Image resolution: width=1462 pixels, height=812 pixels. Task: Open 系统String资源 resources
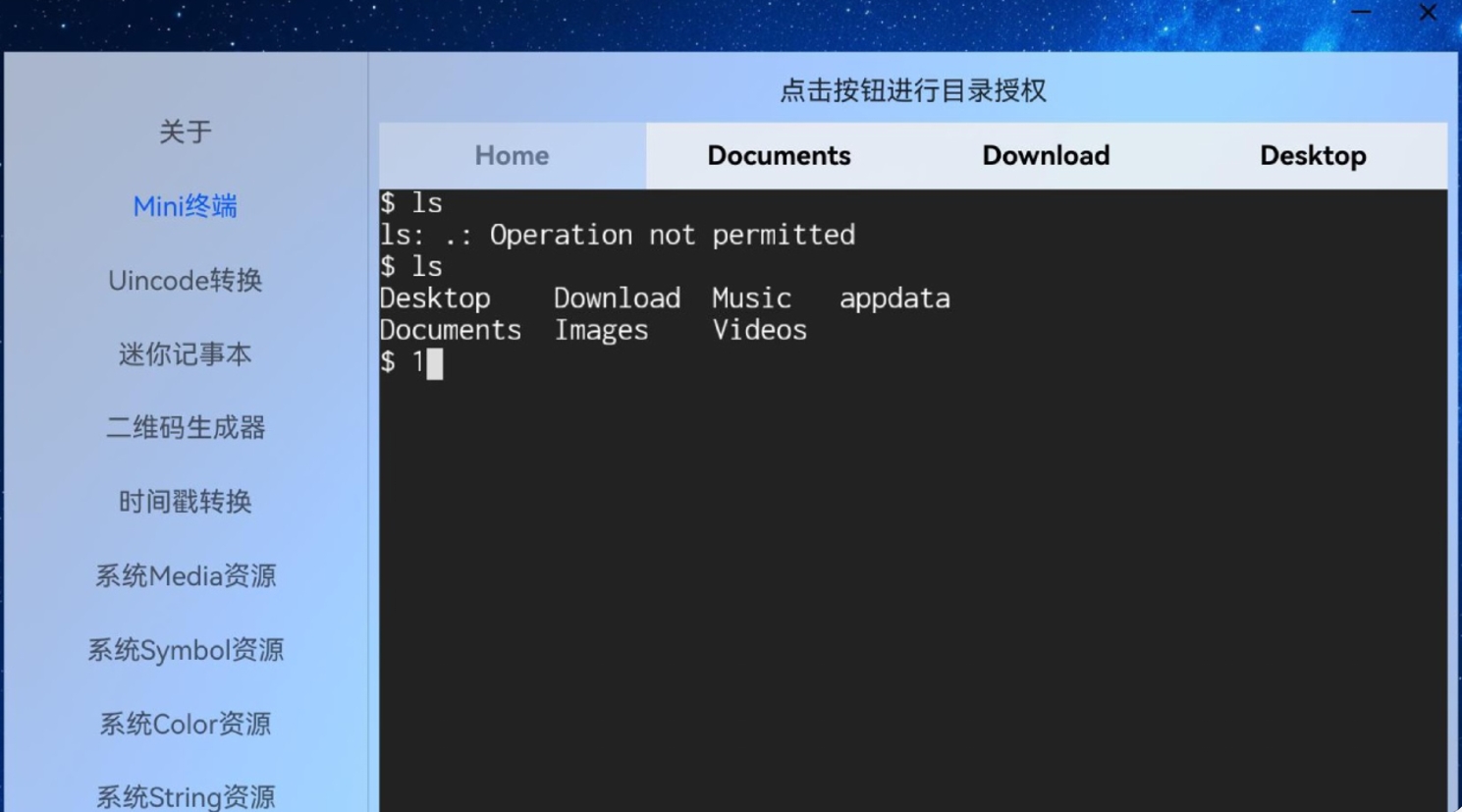185,795
